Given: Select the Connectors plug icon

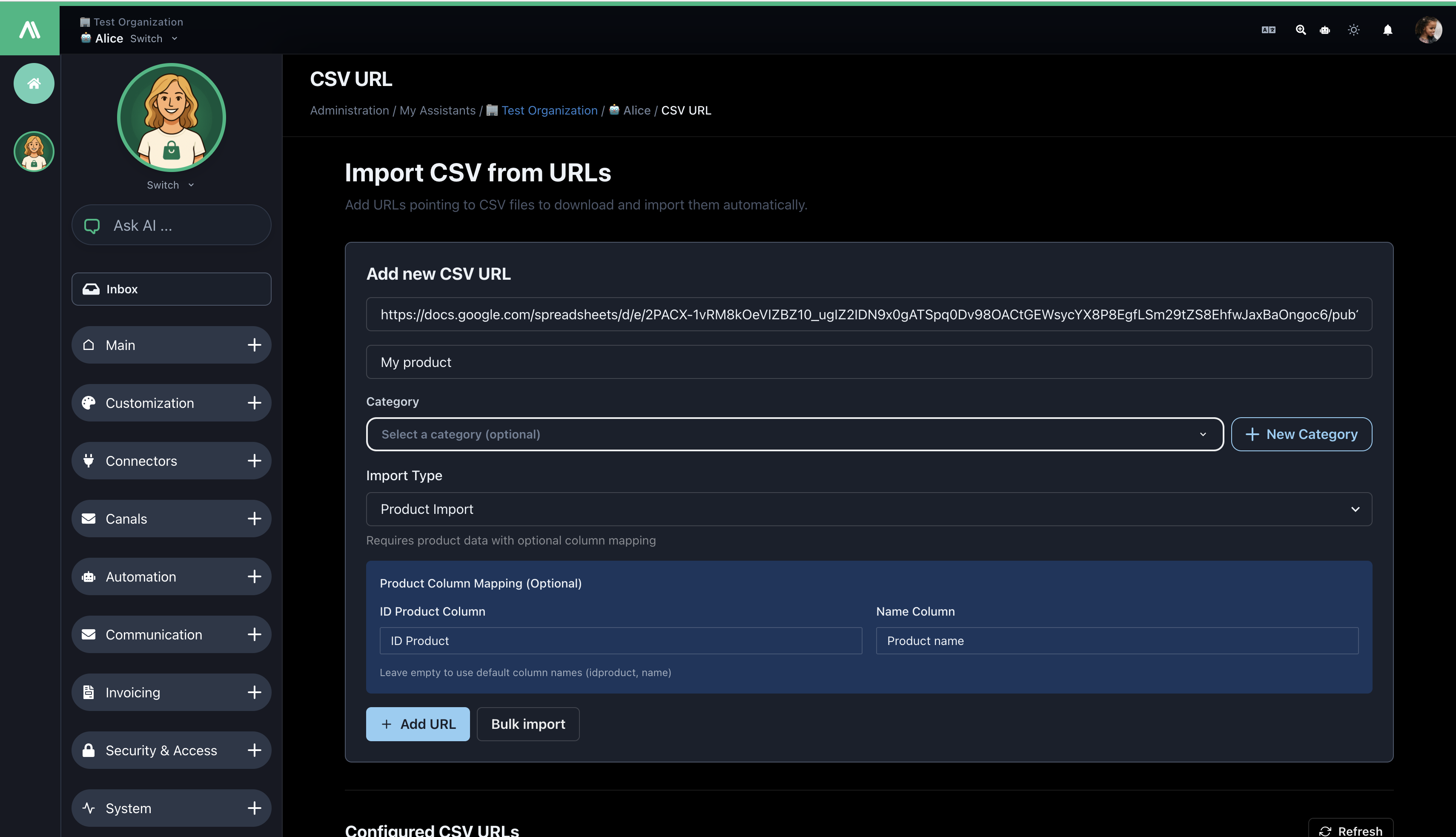Looking at the screenshot, I should click(89, 461).
